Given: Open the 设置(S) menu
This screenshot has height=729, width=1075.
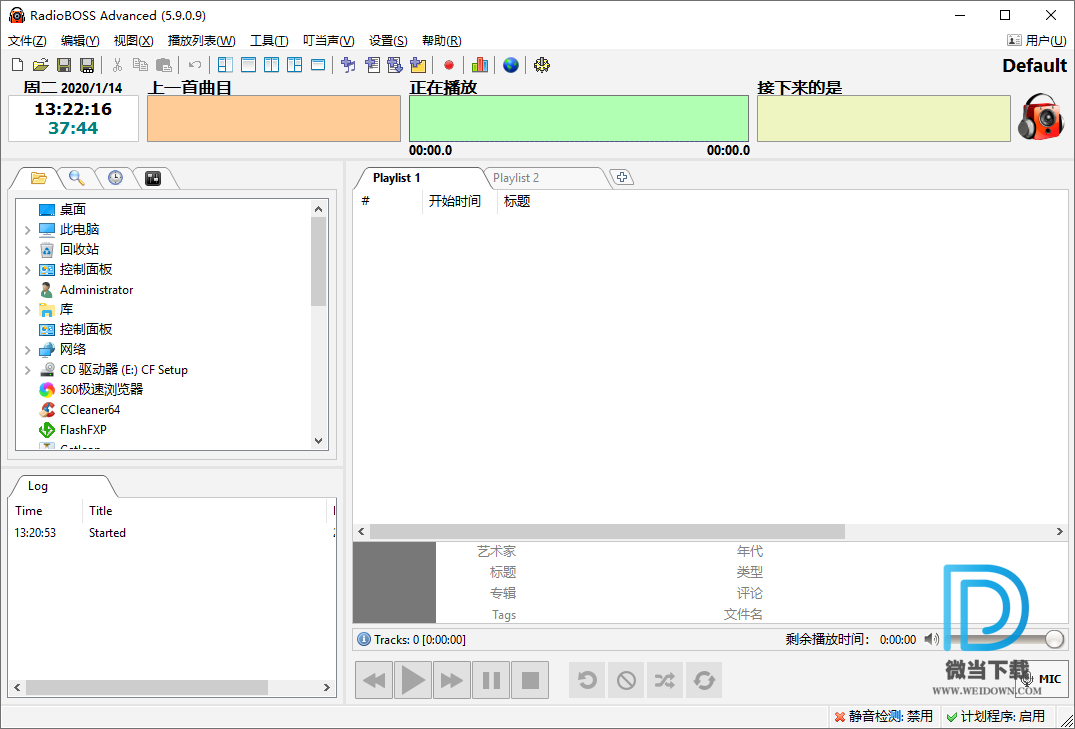Looking at the screenshot, I should click(388, 41).
